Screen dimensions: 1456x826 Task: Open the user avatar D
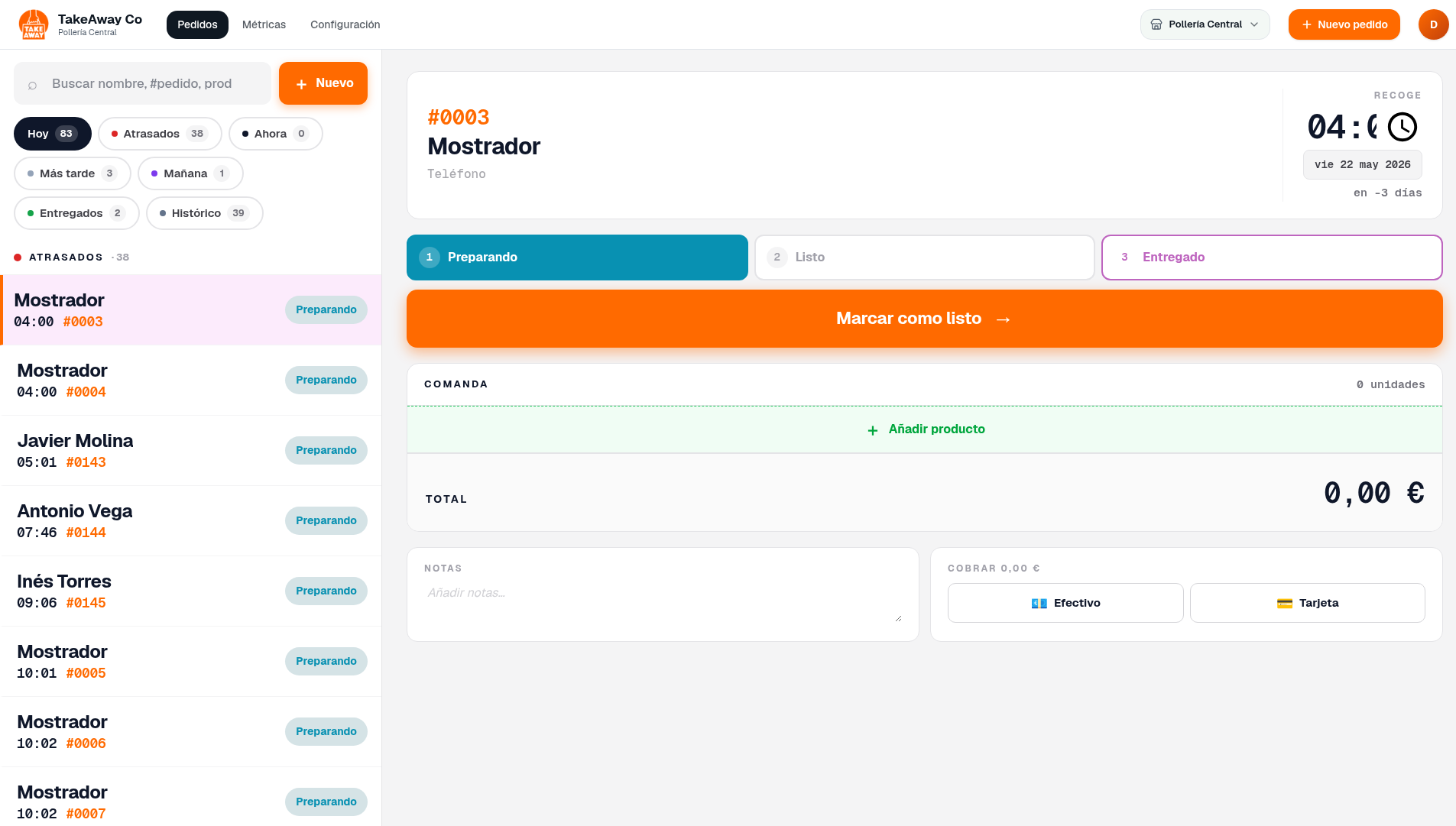click(1433, 24)
